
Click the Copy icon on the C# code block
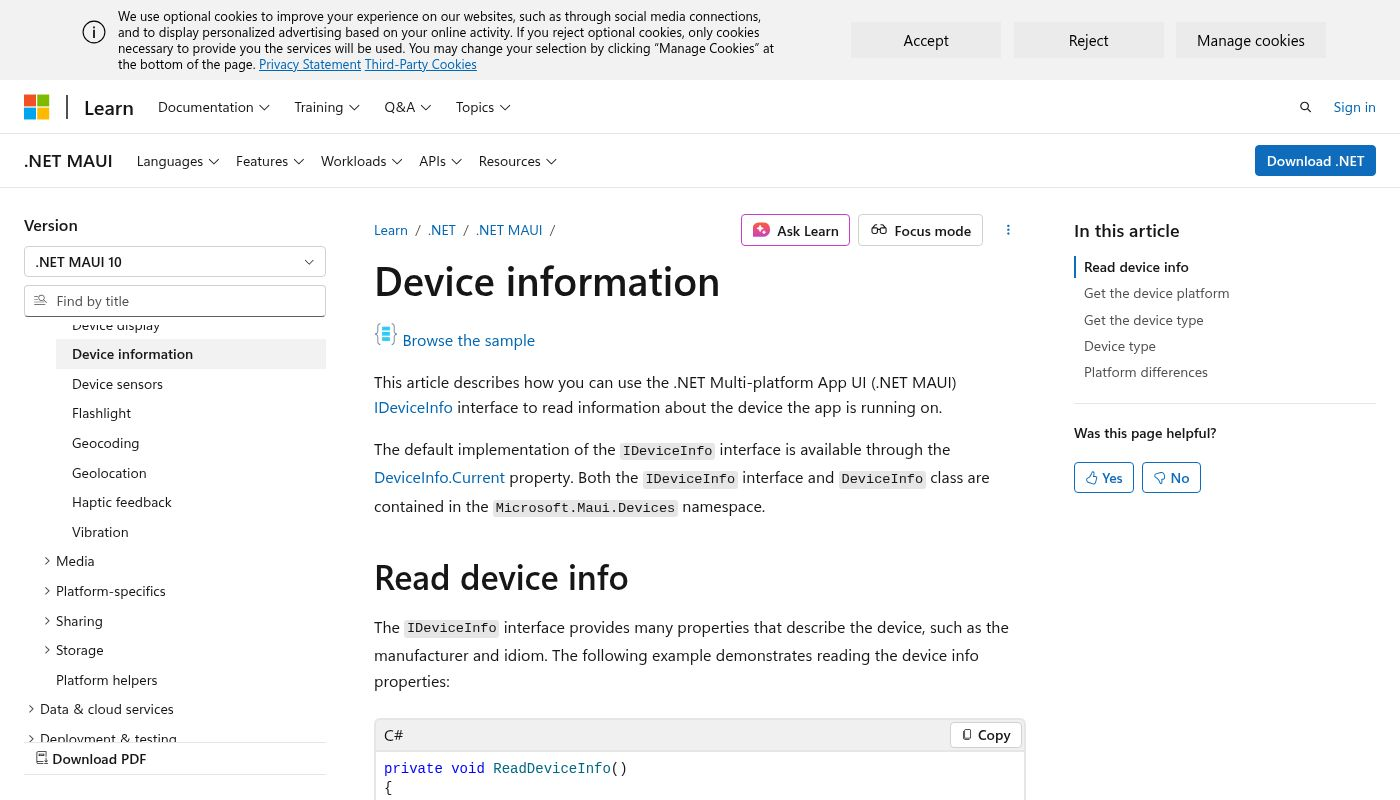tap(966, 734)
